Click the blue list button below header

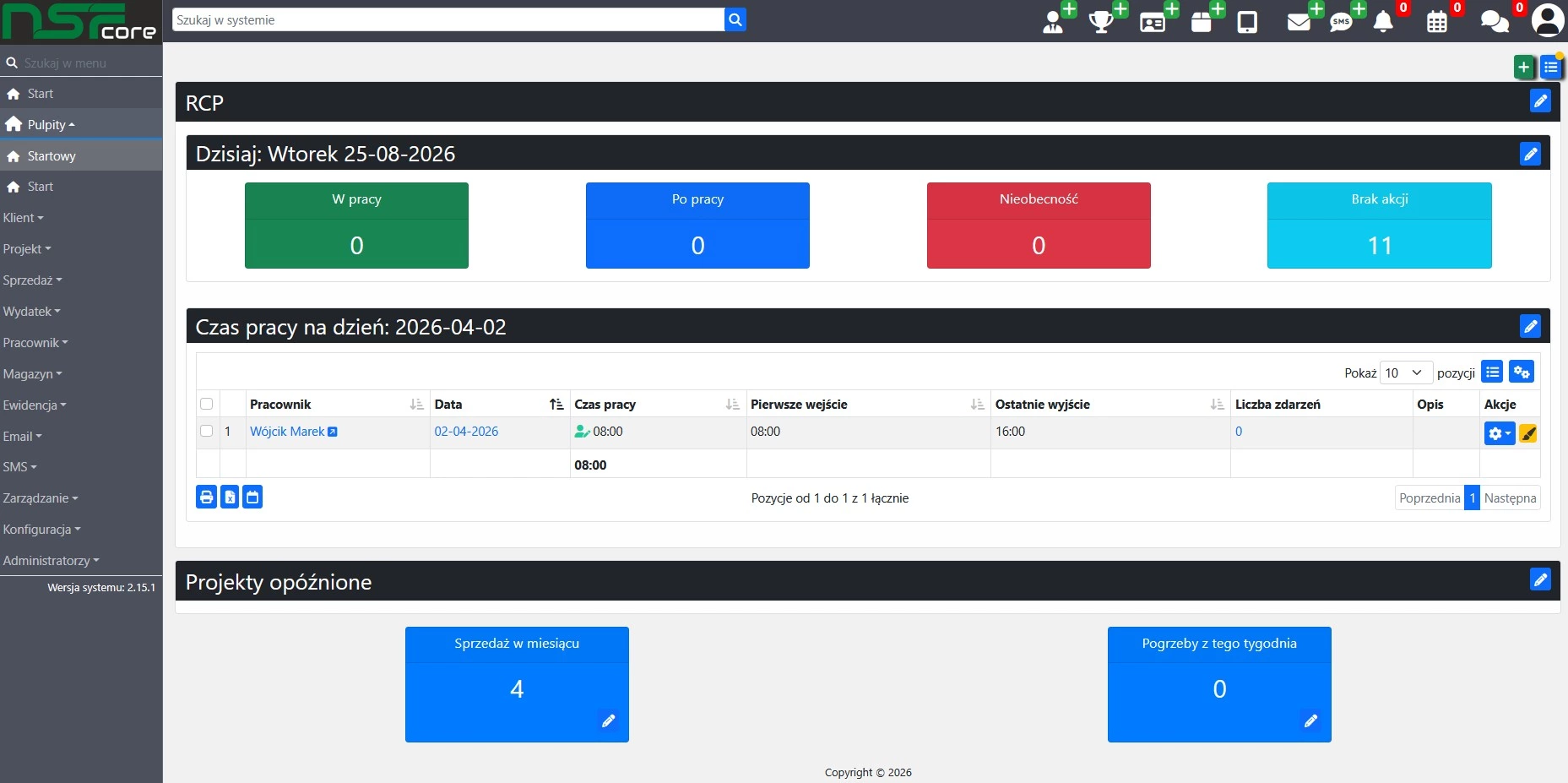pyautogui.click(x=1551, y=68)
